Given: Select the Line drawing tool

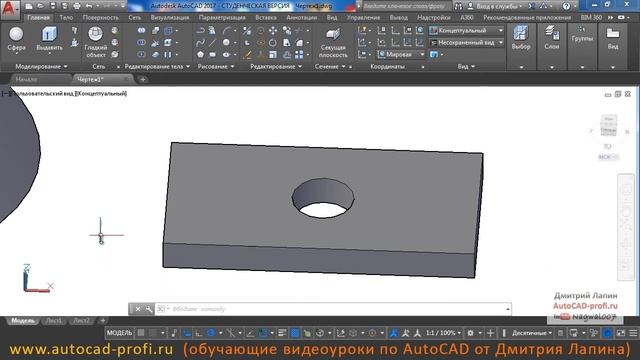Looking at the screenshot, I should click(213, 42).
